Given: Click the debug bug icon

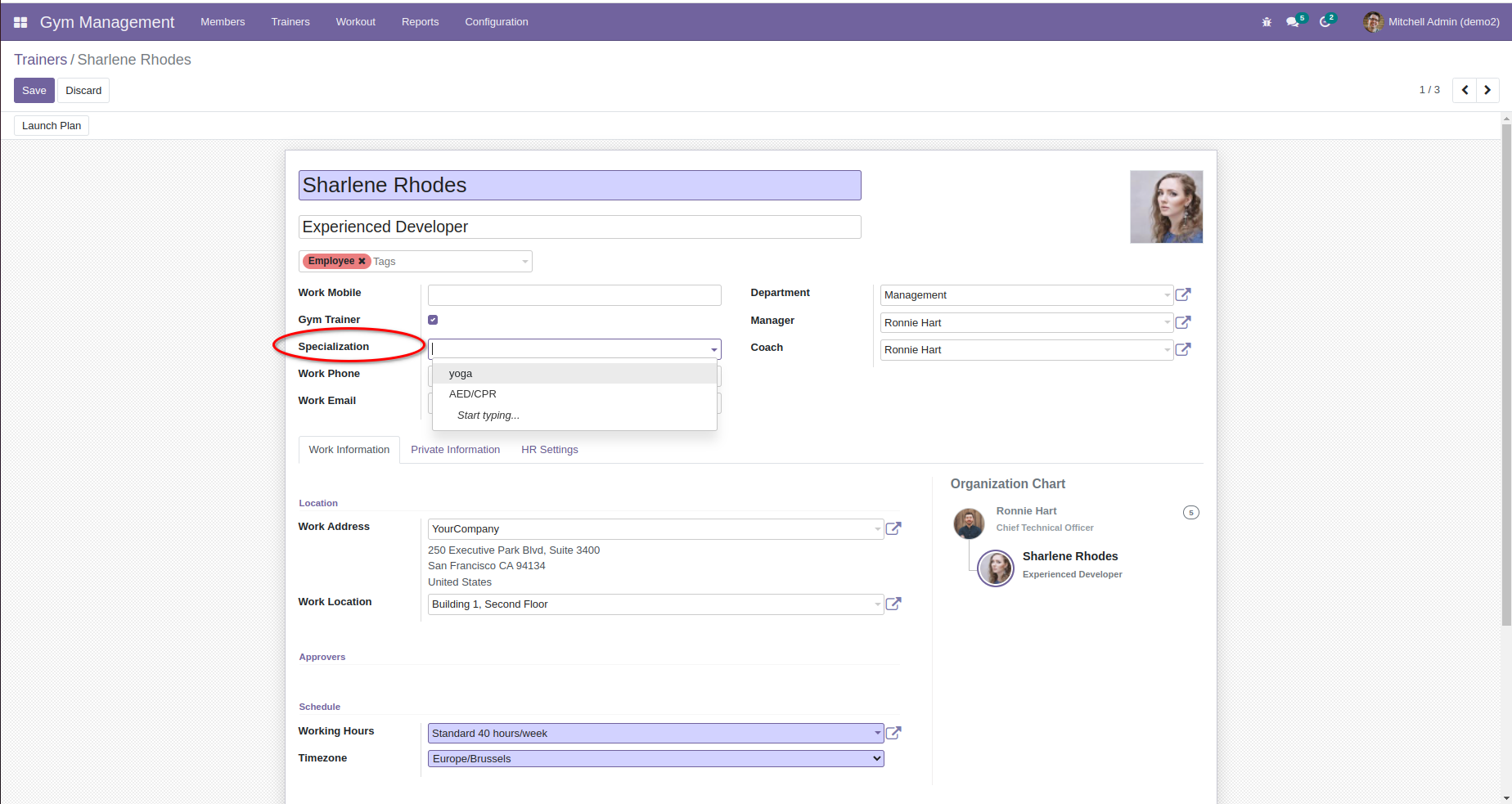Looking at the screenshot, I should pos(1267,22).
